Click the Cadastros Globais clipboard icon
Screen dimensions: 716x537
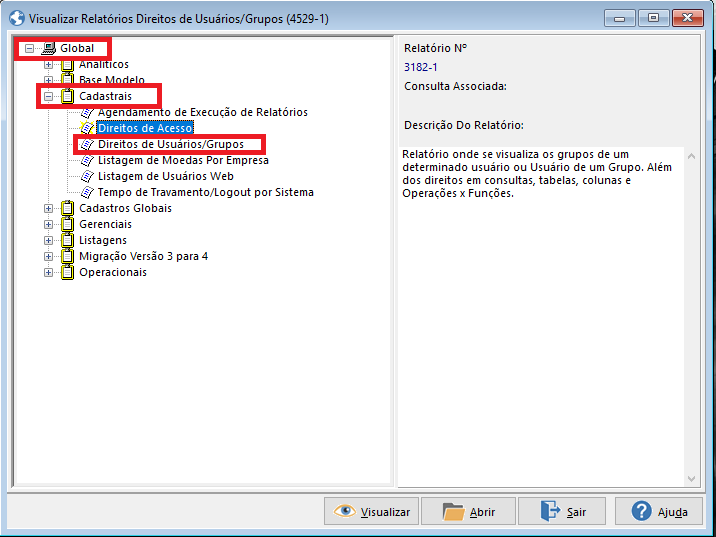pyautogui.click(x=68, y=208)
